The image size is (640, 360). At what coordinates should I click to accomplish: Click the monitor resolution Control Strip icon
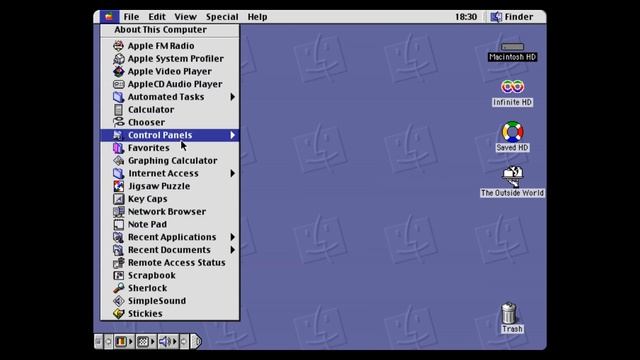click(x=142, y=342)
